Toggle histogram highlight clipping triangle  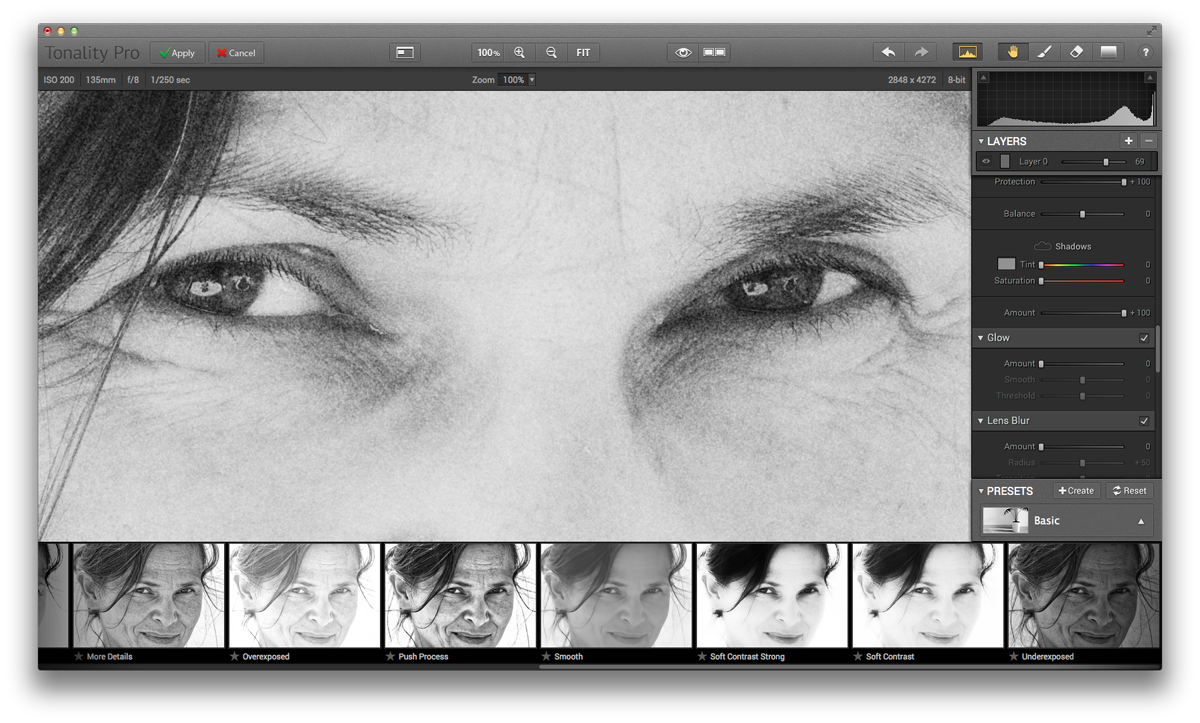pyautogui.click(x=1150, y=76)
